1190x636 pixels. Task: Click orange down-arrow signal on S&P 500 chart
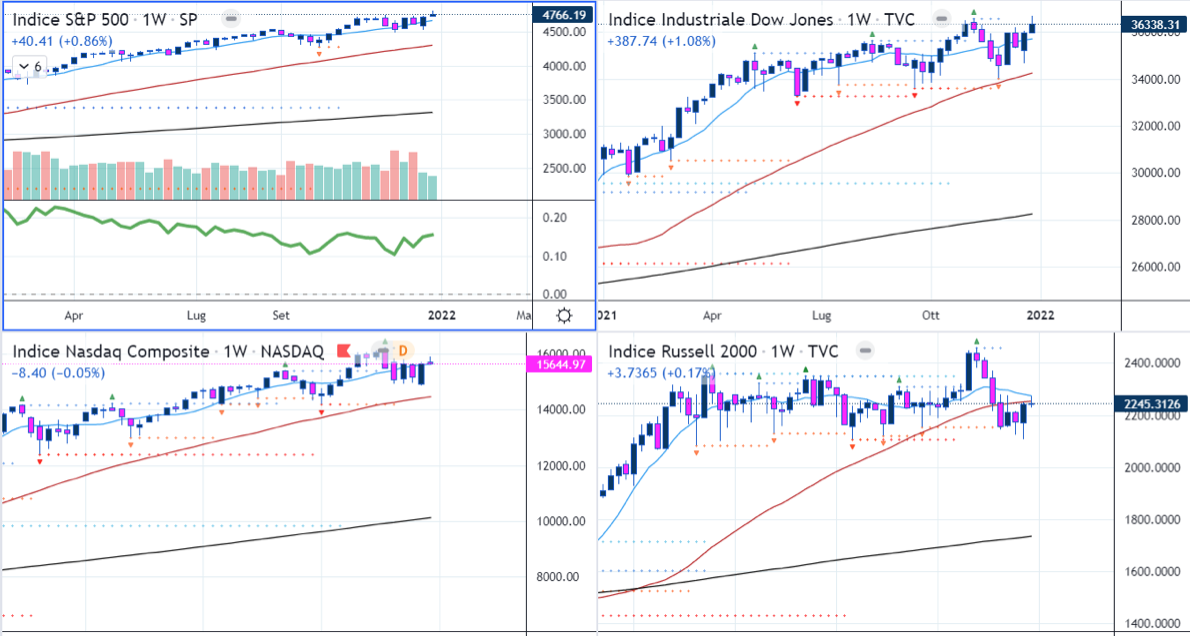click(318, 54)
